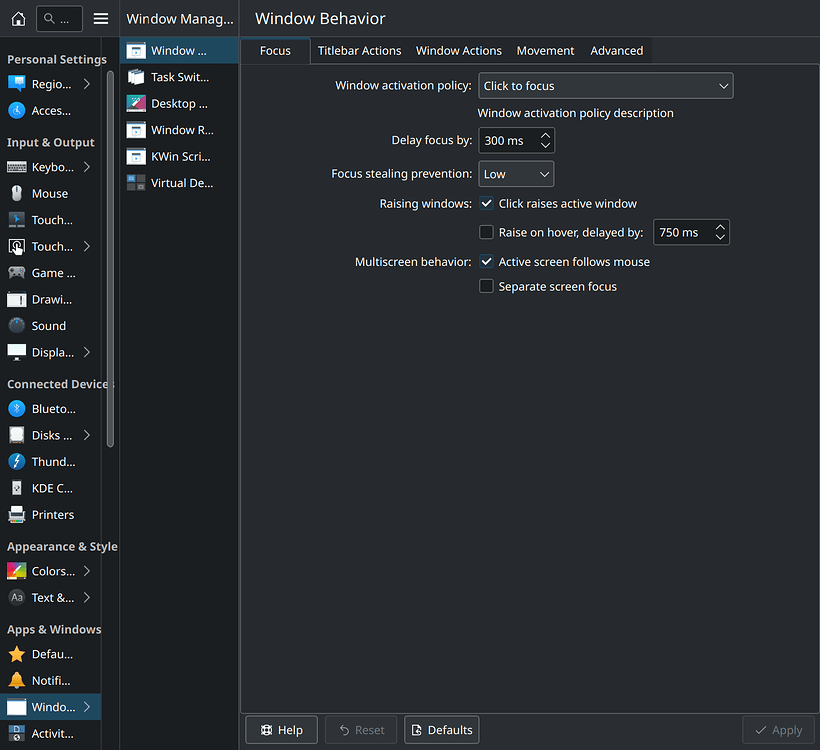Open Sound settings in the sidebar
The image size is (820, 750).
[48, 326]
